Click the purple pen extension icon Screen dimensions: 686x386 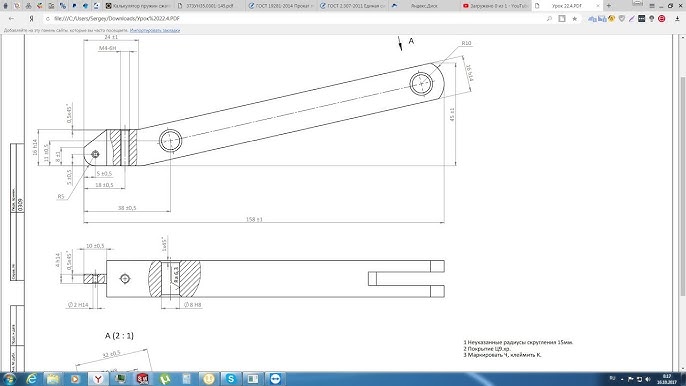click(631, 19)
